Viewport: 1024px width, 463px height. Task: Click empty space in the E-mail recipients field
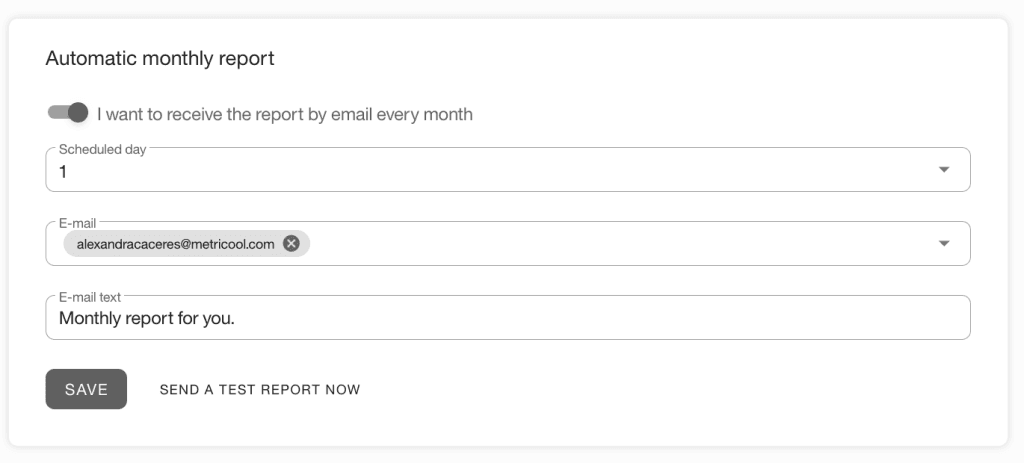620,244
